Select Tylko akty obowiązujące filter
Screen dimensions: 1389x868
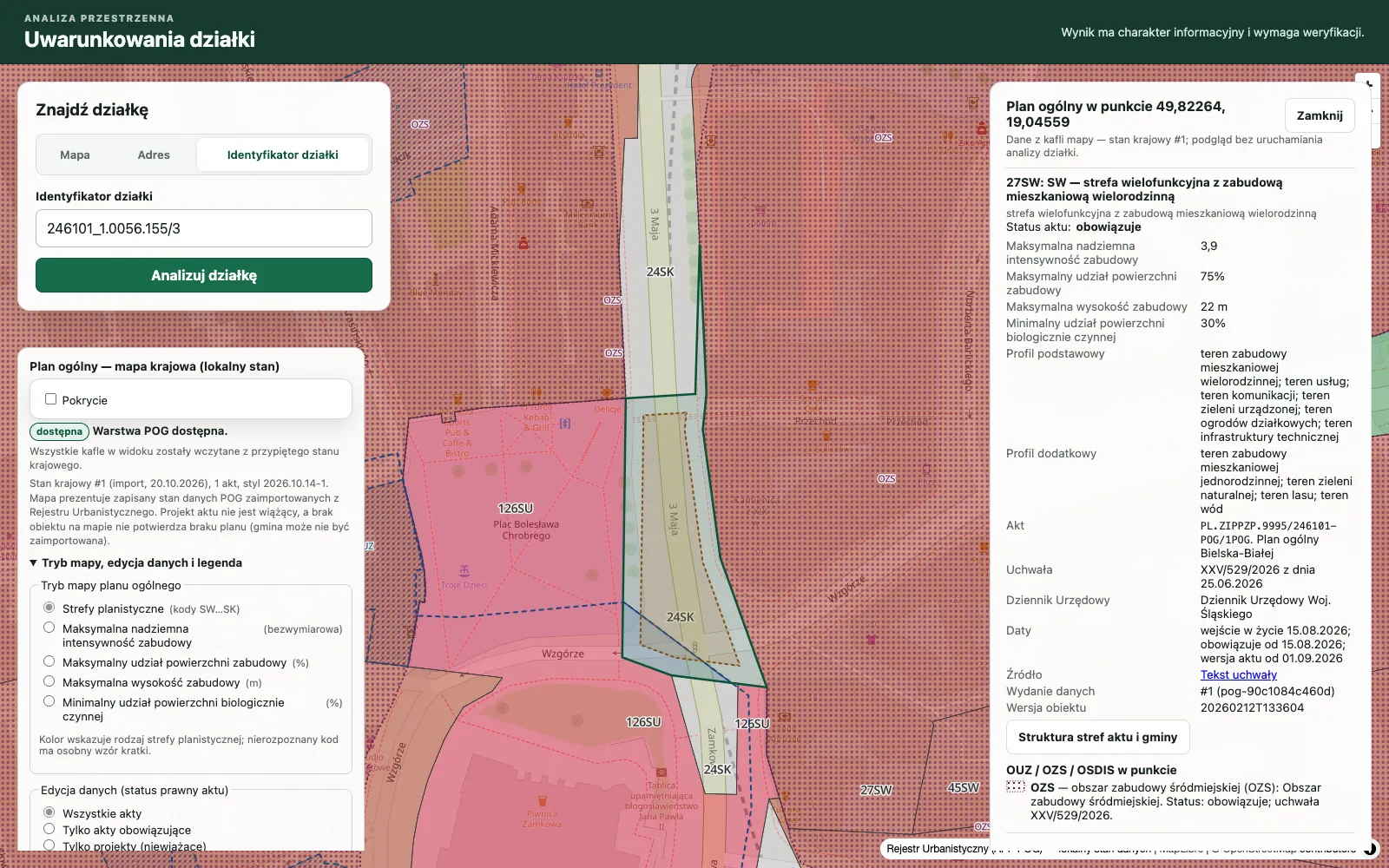49,829
